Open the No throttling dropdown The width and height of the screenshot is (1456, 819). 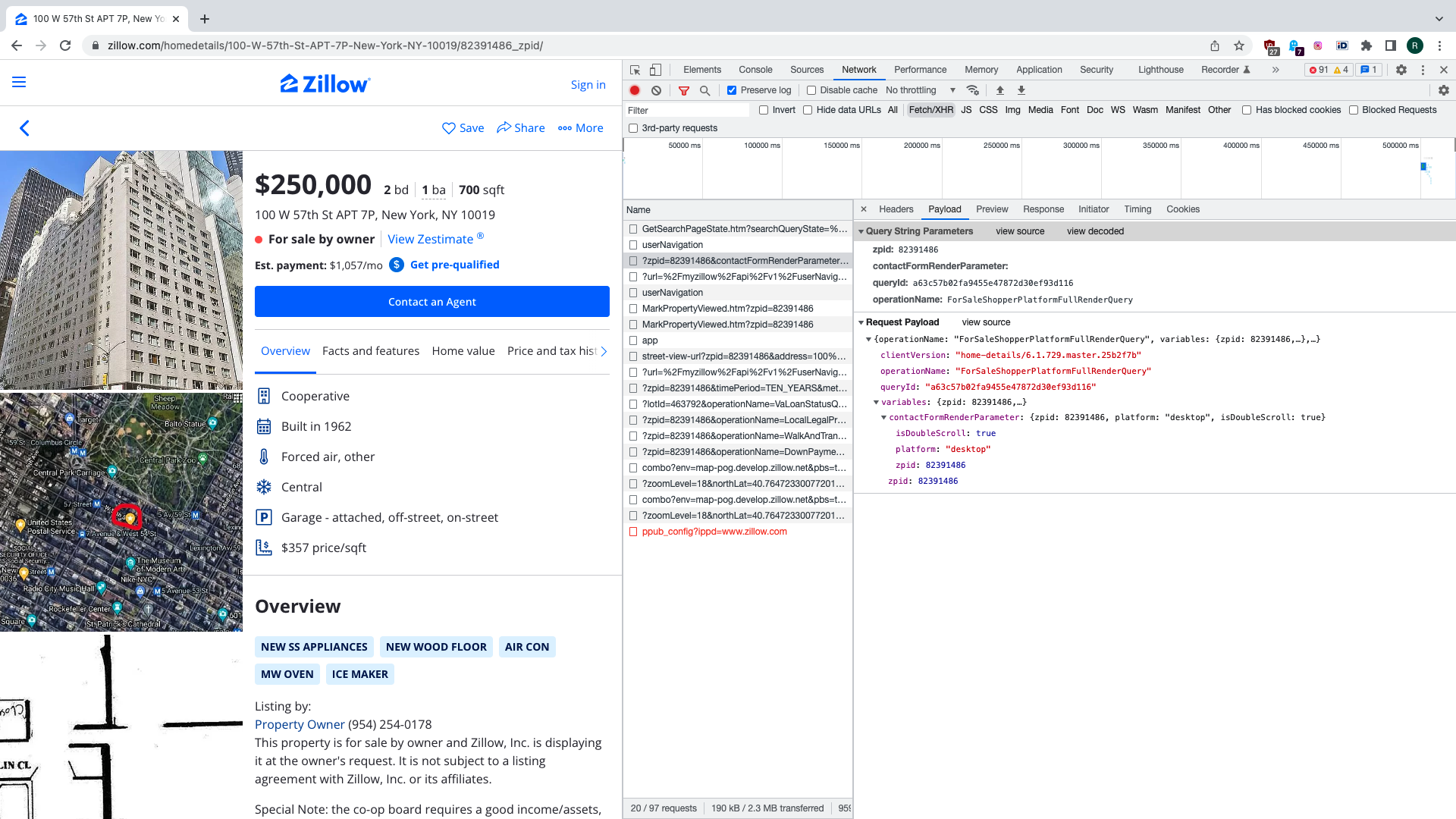coord(921,90)
